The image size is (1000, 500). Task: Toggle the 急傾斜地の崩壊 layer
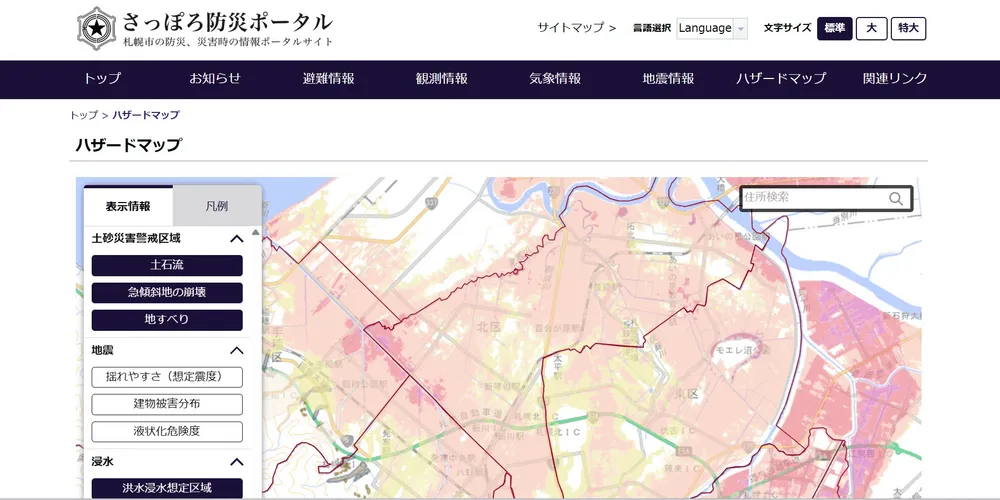[x=167, y=293]
